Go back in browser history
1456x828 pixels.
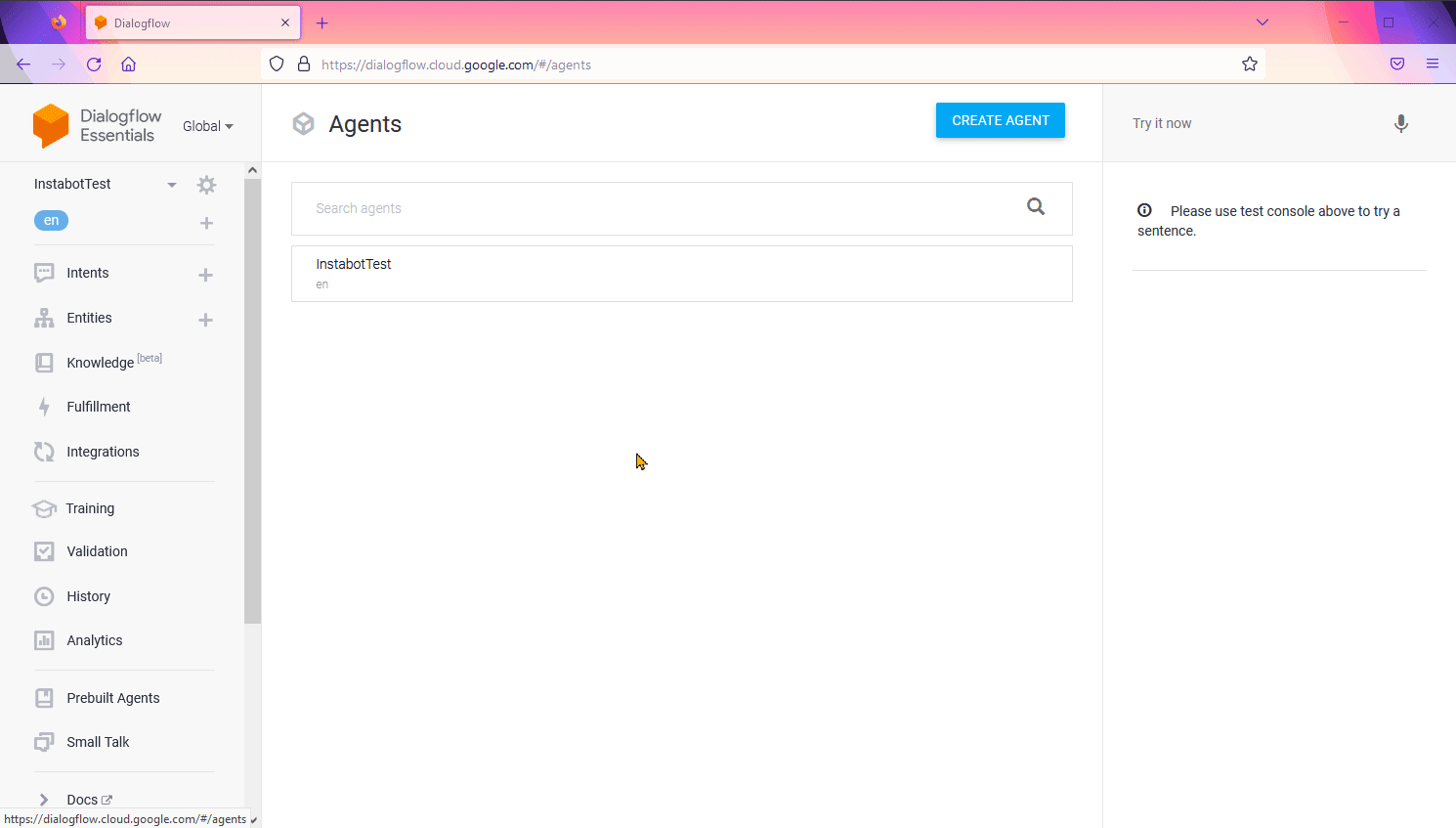pyautogui.click(x=23, y=65)
